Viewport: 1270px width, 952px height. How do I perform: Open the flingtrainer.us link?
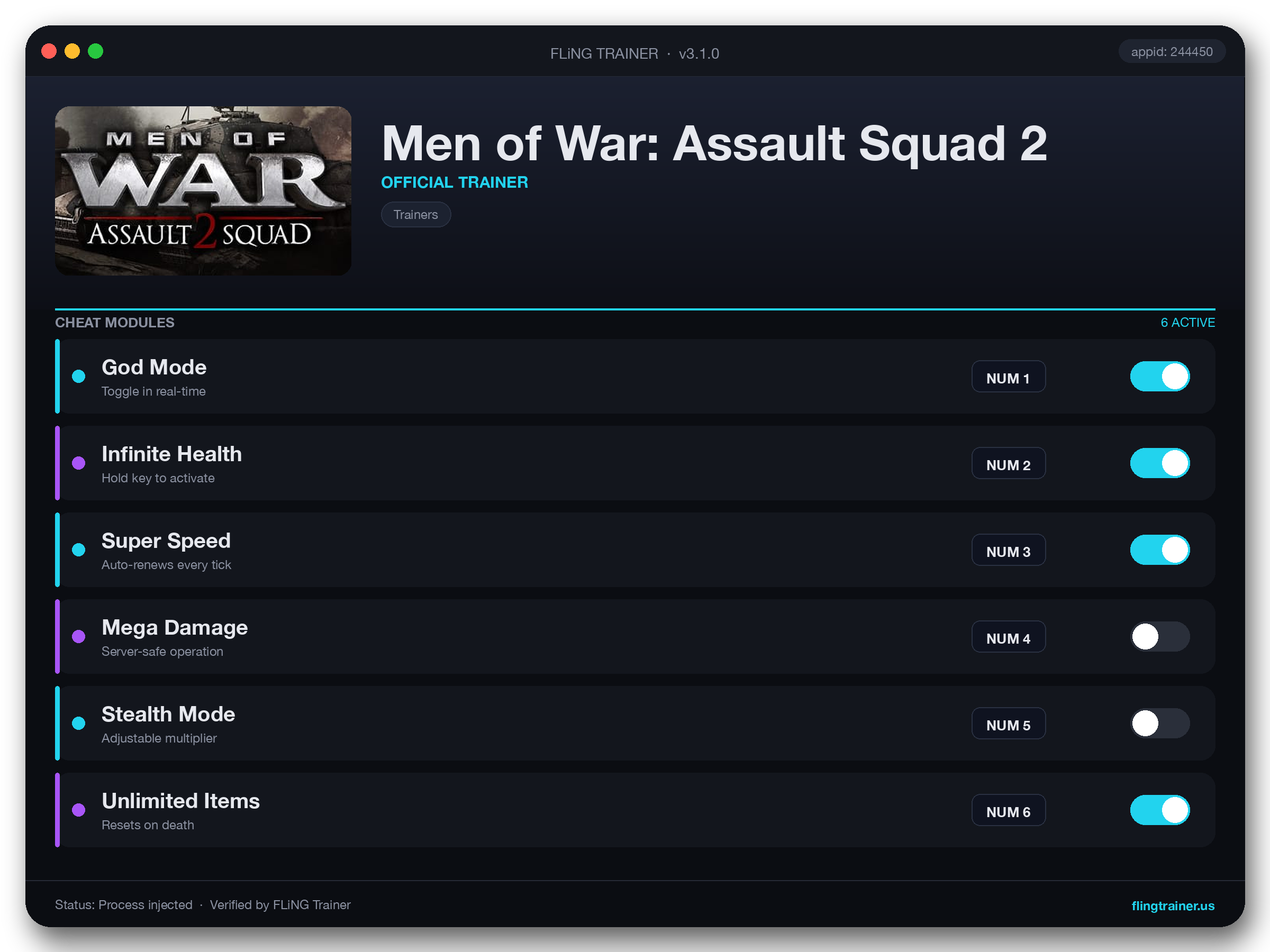[x=1173, y=905]
